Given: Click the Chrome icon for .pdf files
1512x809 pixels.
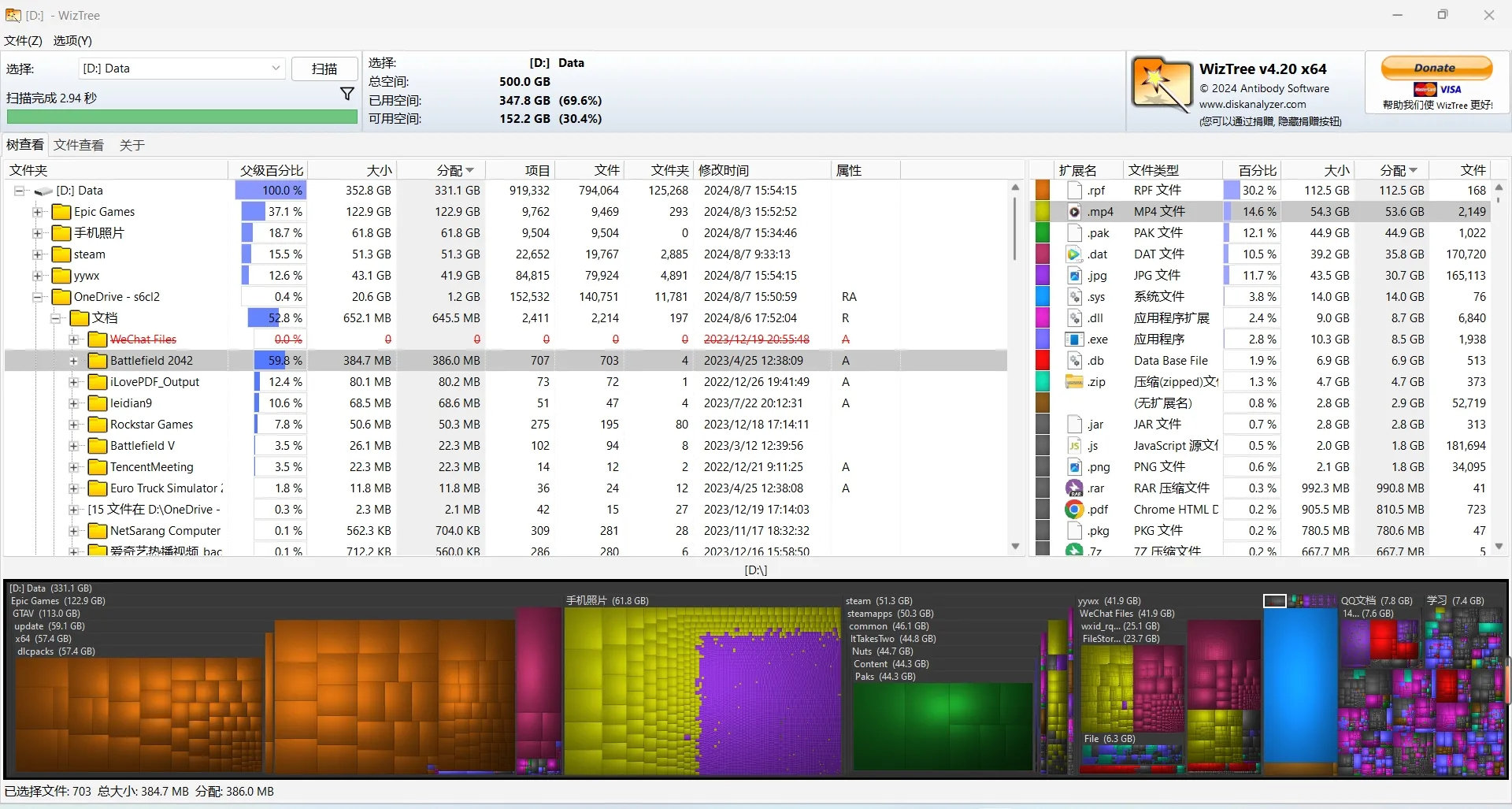Looking at the screenshot, I should pos(1074,510).
